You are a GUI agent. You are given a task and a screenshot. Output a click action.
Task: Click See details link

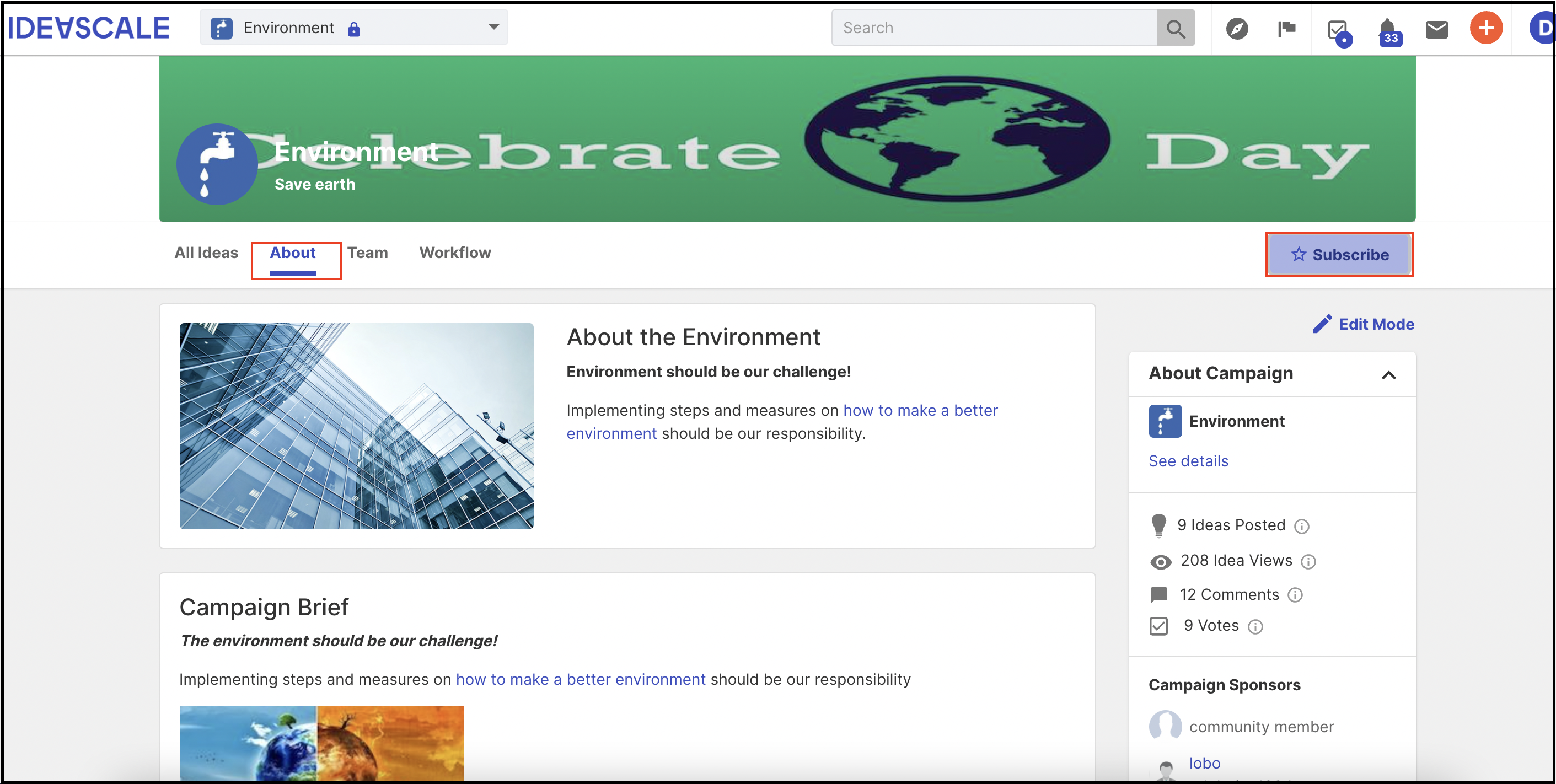1188,461
